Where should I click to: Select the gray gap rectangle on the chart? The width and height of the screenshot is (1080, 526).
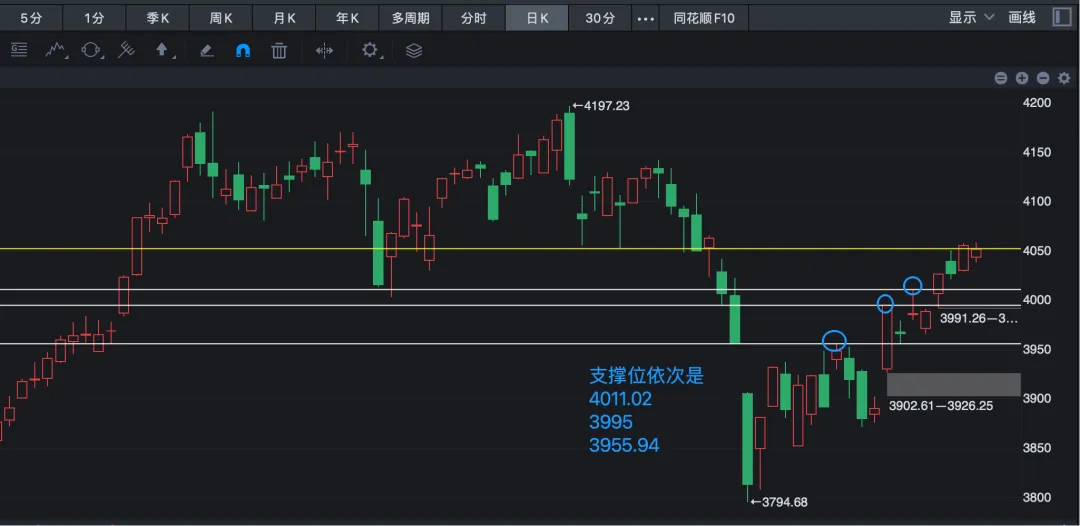point(953,385)
